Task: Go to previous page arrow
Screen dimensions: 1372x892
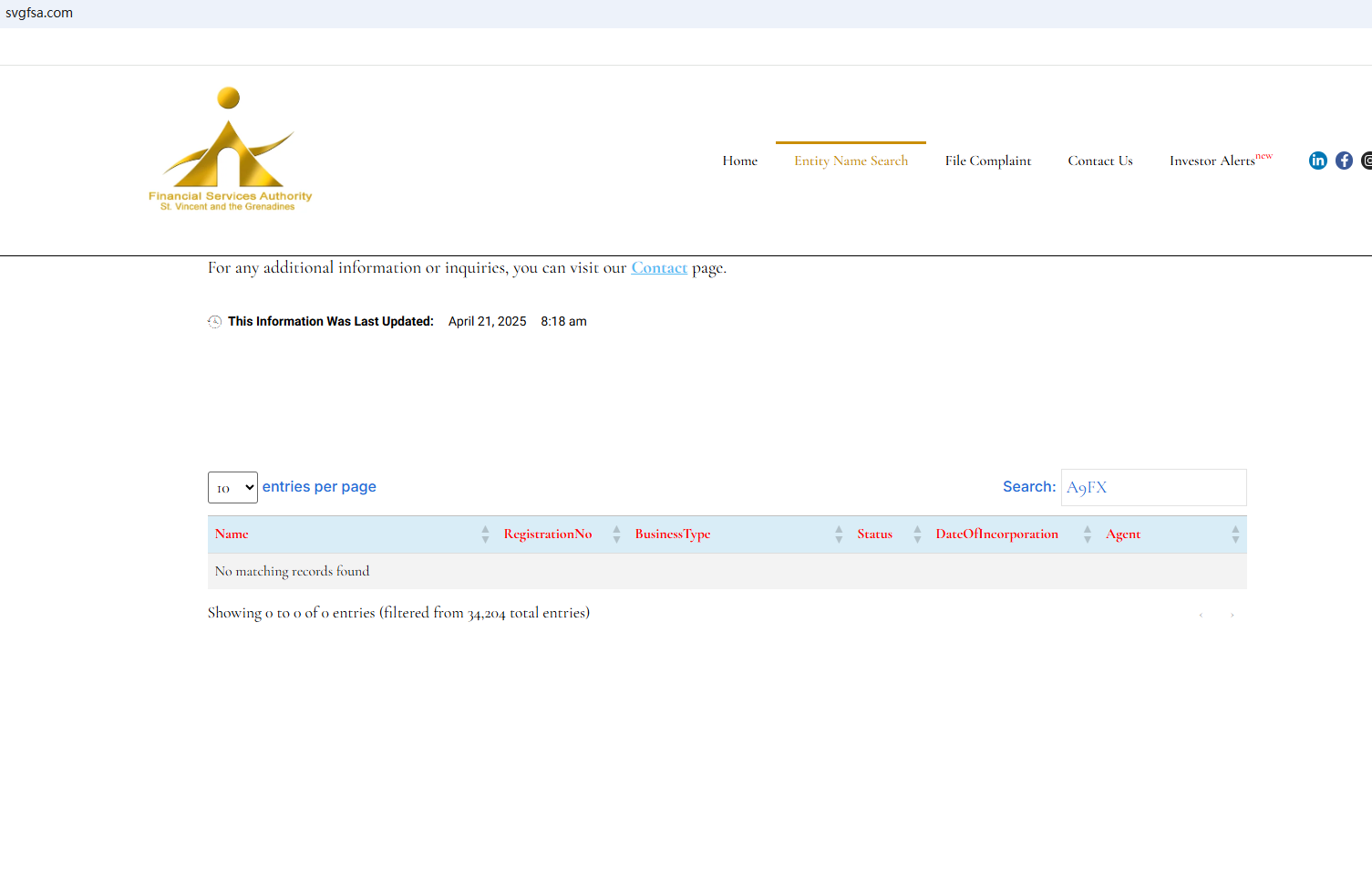Action: click(1201, 615)
